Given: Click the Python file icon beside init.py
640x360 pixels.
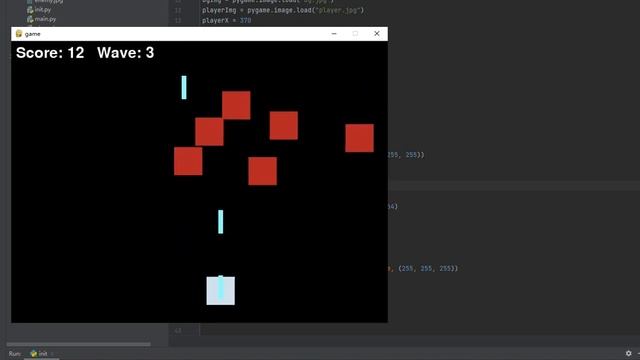Looking at the screenshot, I should click(30, 9).
